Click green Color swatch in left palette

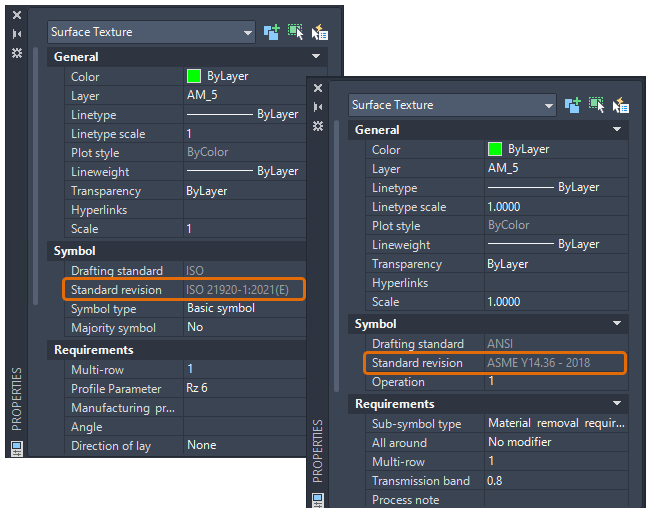[194, 76]
